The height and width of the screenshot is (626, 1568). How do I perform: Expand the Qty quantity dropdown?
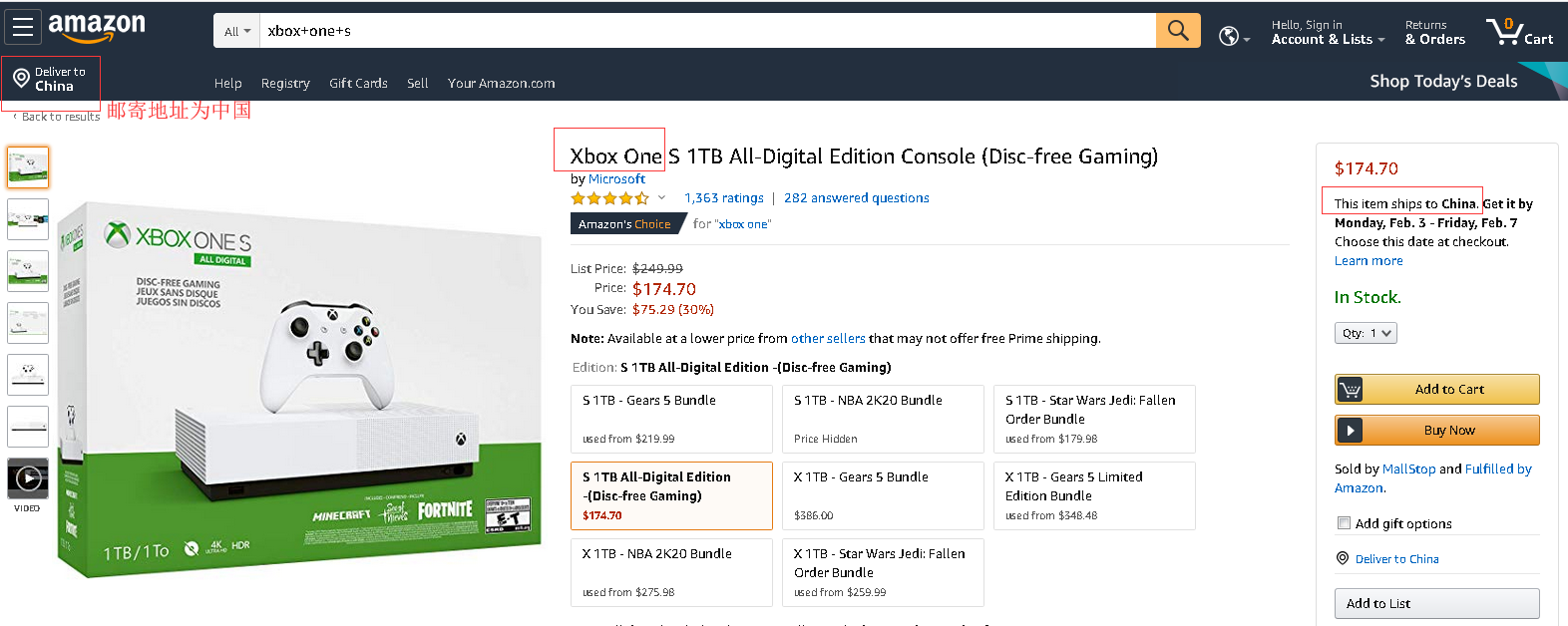1366,333
